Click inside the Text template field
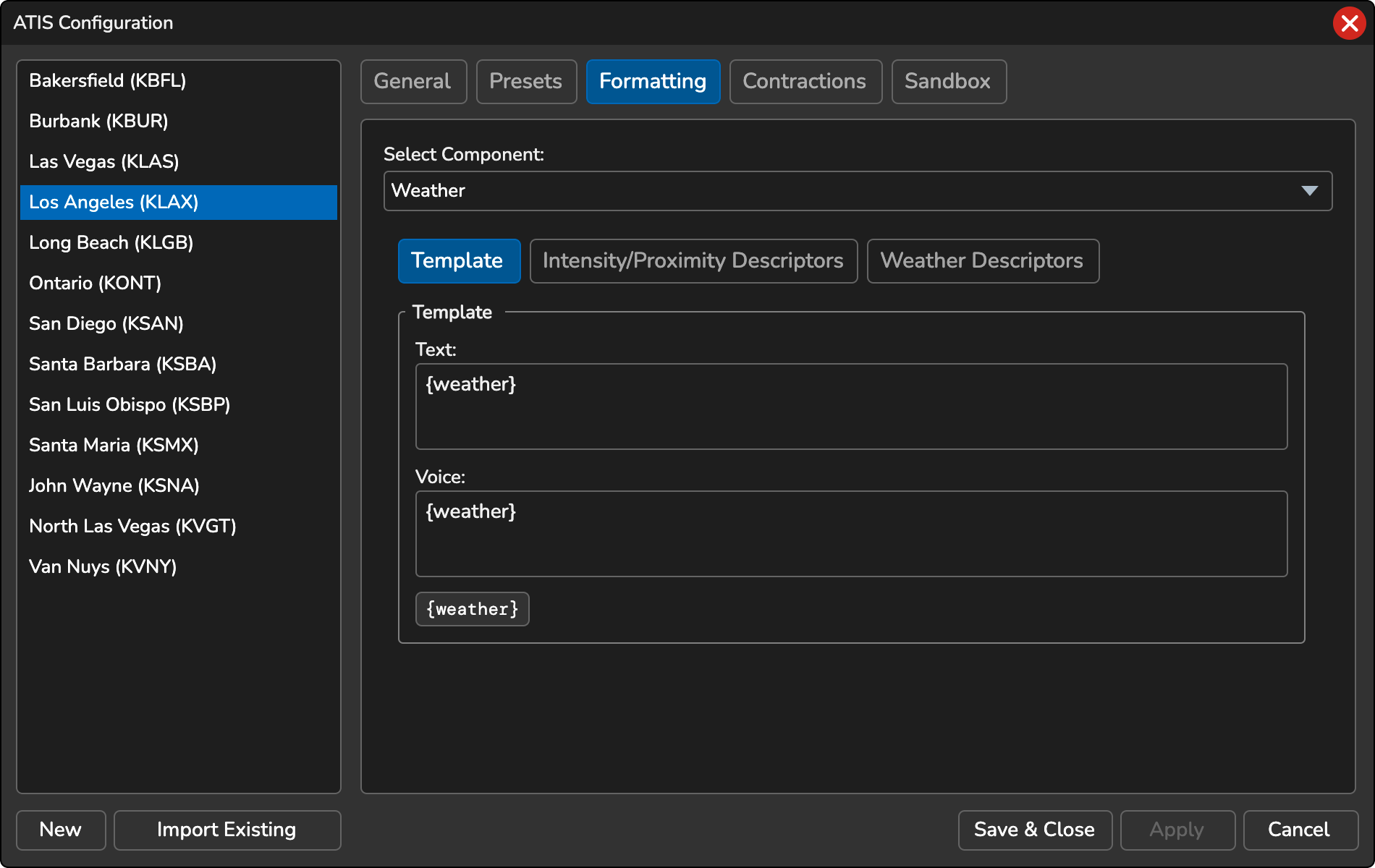 [851, 407]
